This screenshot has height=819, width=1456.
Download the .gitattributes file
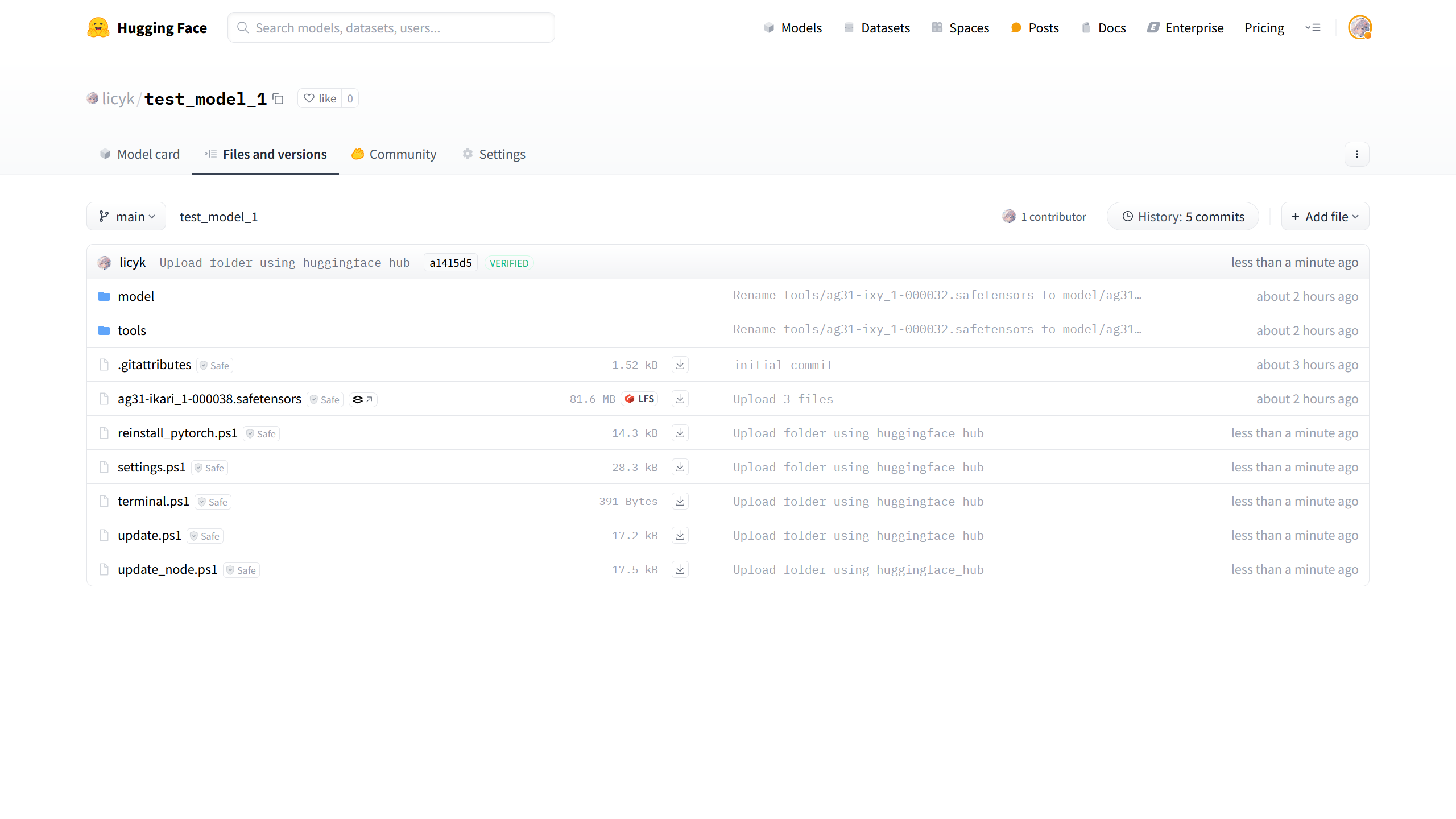[x=680, y=365]
